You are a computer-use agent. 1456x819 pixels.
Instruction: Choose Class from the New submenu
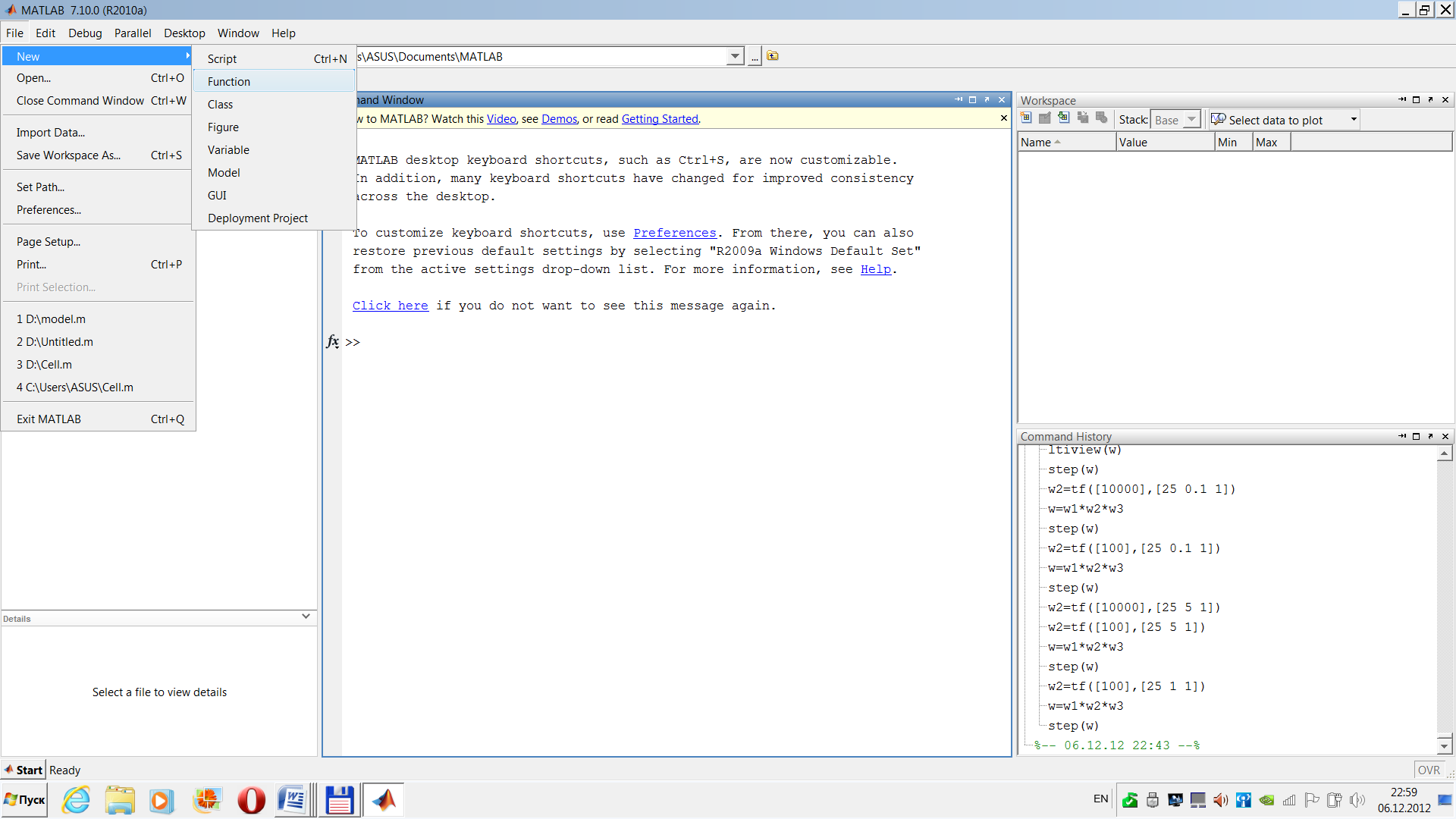[275, 105]
